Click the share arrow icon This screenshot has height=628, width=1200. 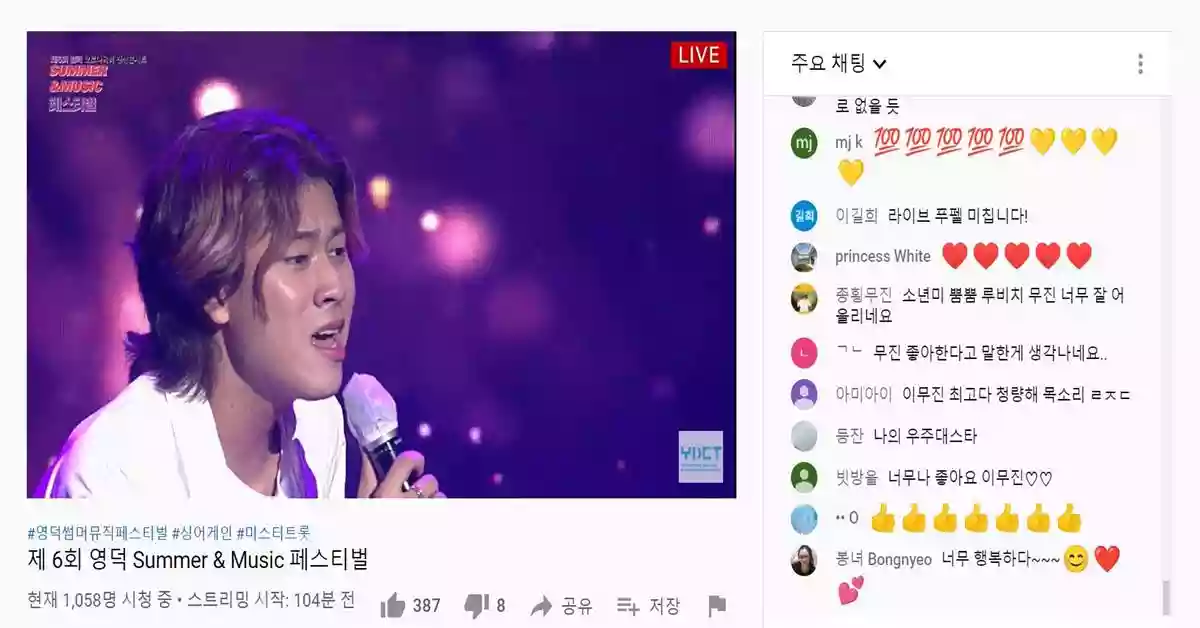click(541, 606)
